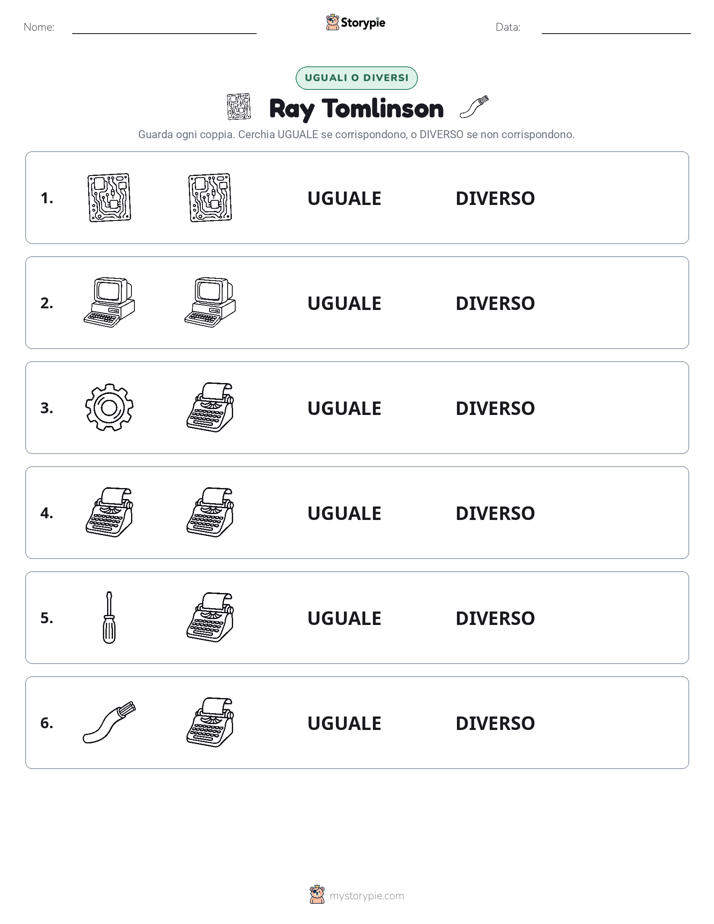Viewport: 714px width, 924px height.
Task: Select DIVERSO for row 5
Action: click(495, 618)
